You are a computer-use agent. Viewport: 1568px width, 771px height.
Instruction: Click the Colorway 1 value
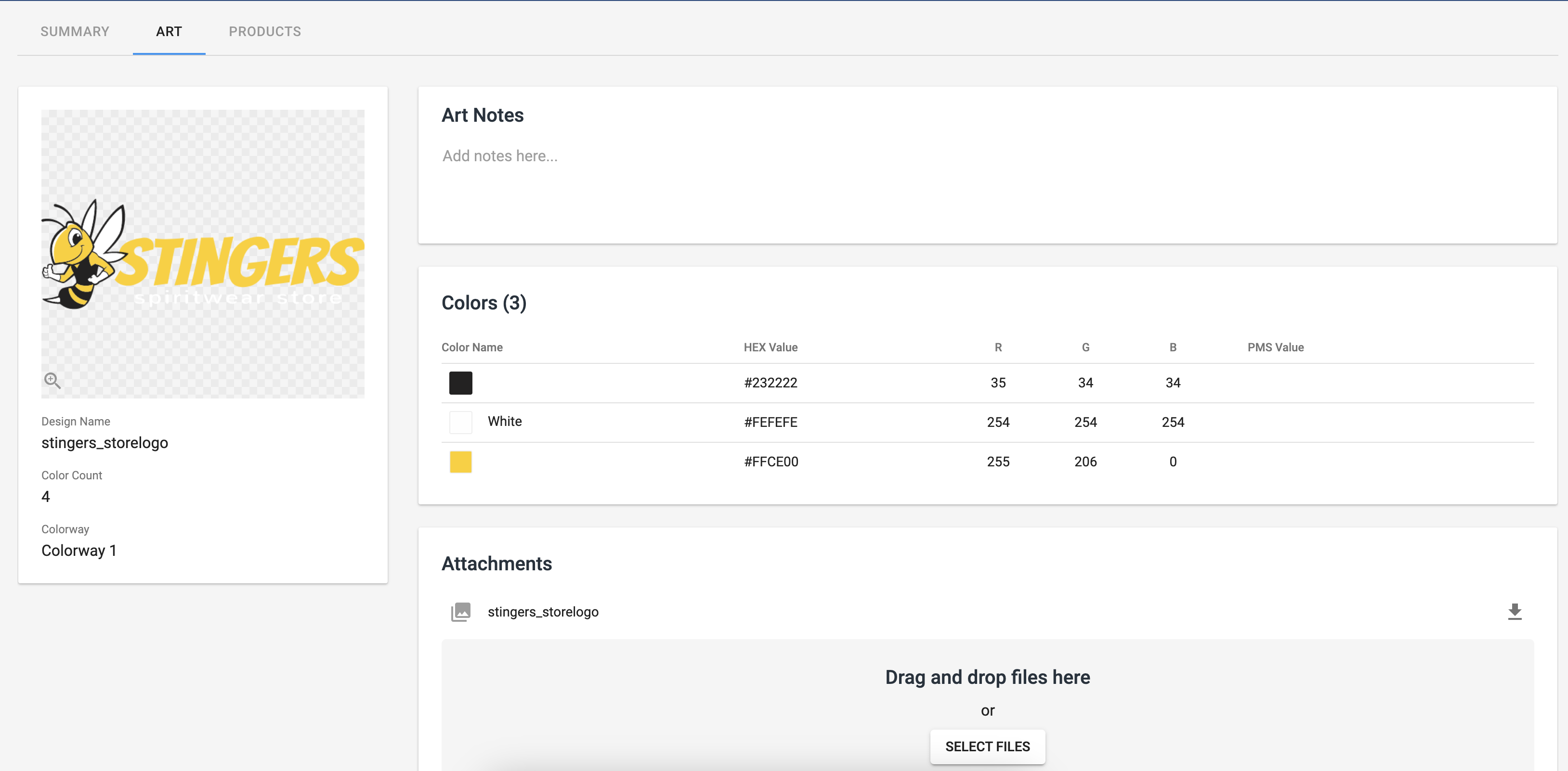pos(78,550)
